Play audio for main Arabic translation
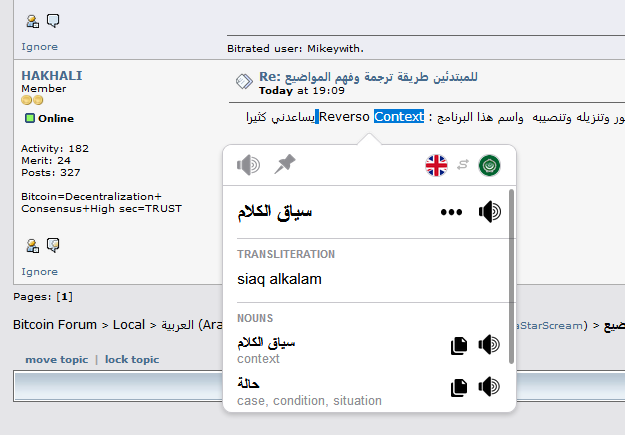Viewport: 625px width, 435px height. 489,212
